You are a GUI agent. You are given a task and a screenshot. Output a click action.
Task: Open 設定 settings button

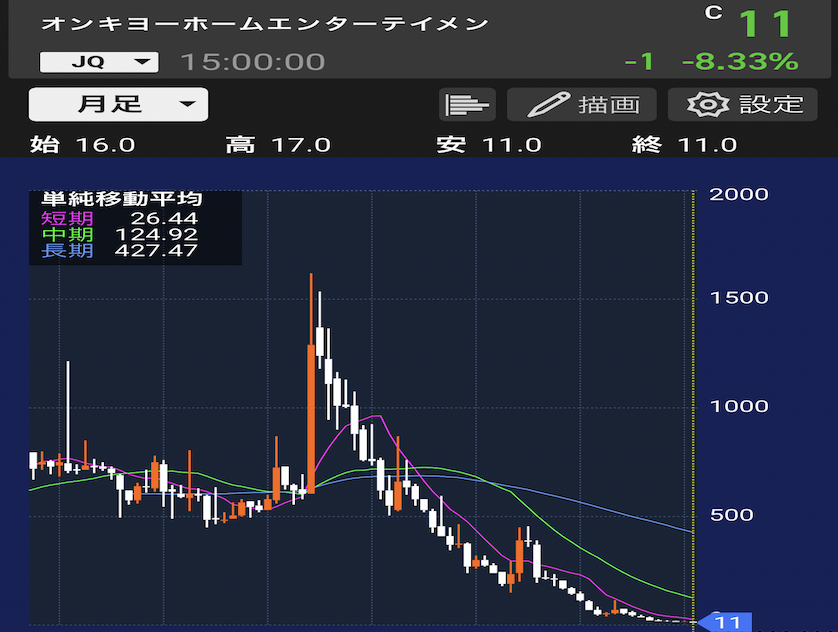click(x=743, y=104)
